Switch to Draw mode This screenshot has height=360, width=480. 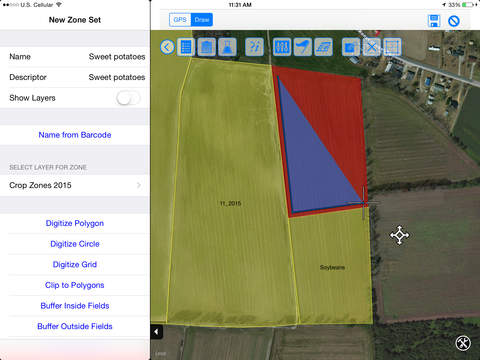202,20
